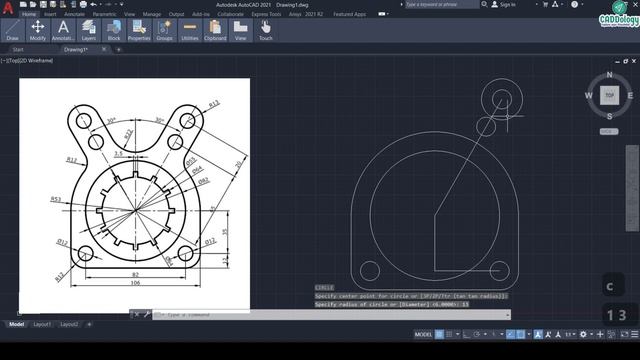The height and width of the screenshot is (360, 640).
Task: Expand the Layers ribbon panel
Action: (89, 30)
